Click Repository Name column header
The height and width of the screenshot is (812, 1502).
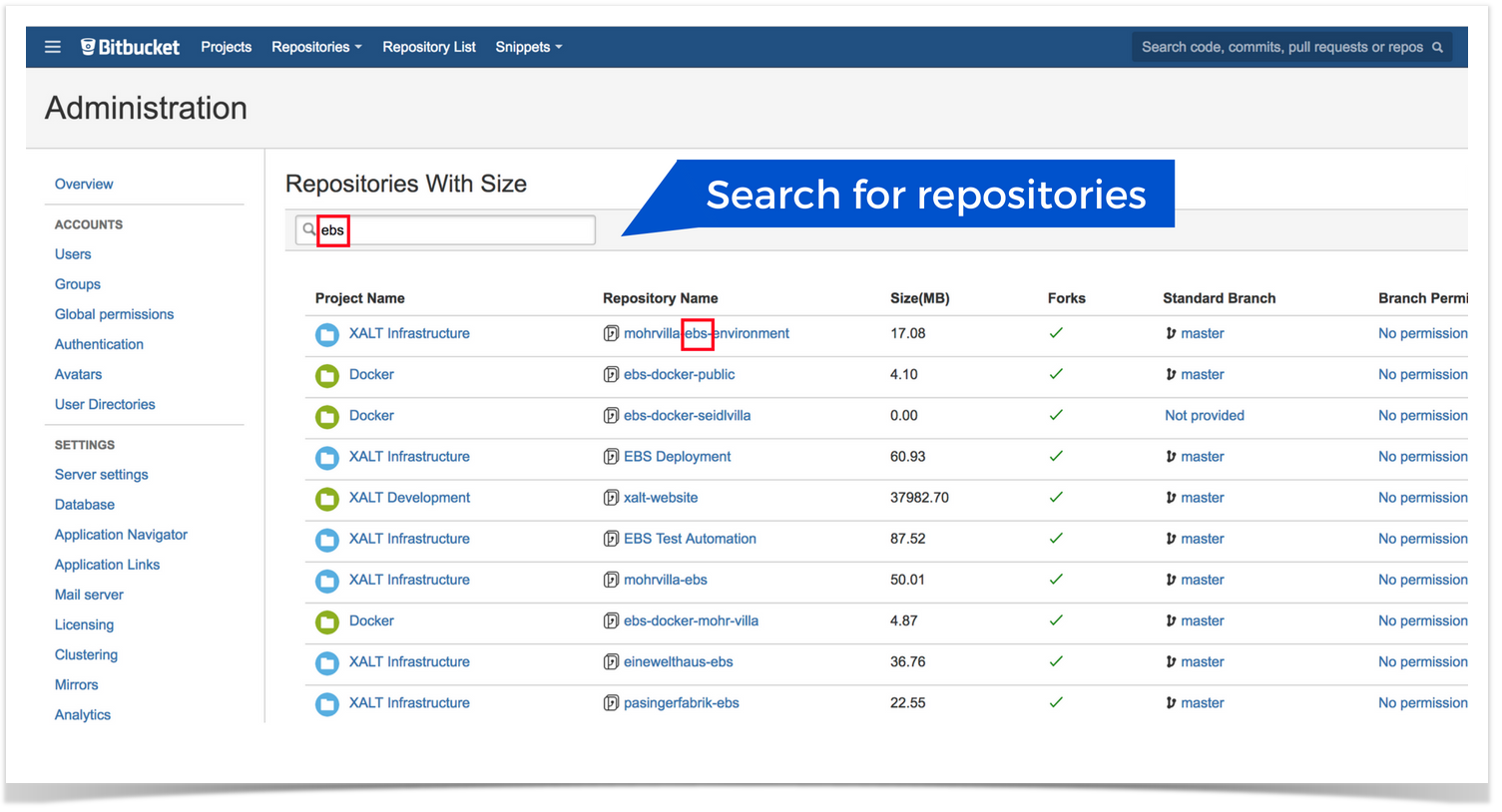661,297
